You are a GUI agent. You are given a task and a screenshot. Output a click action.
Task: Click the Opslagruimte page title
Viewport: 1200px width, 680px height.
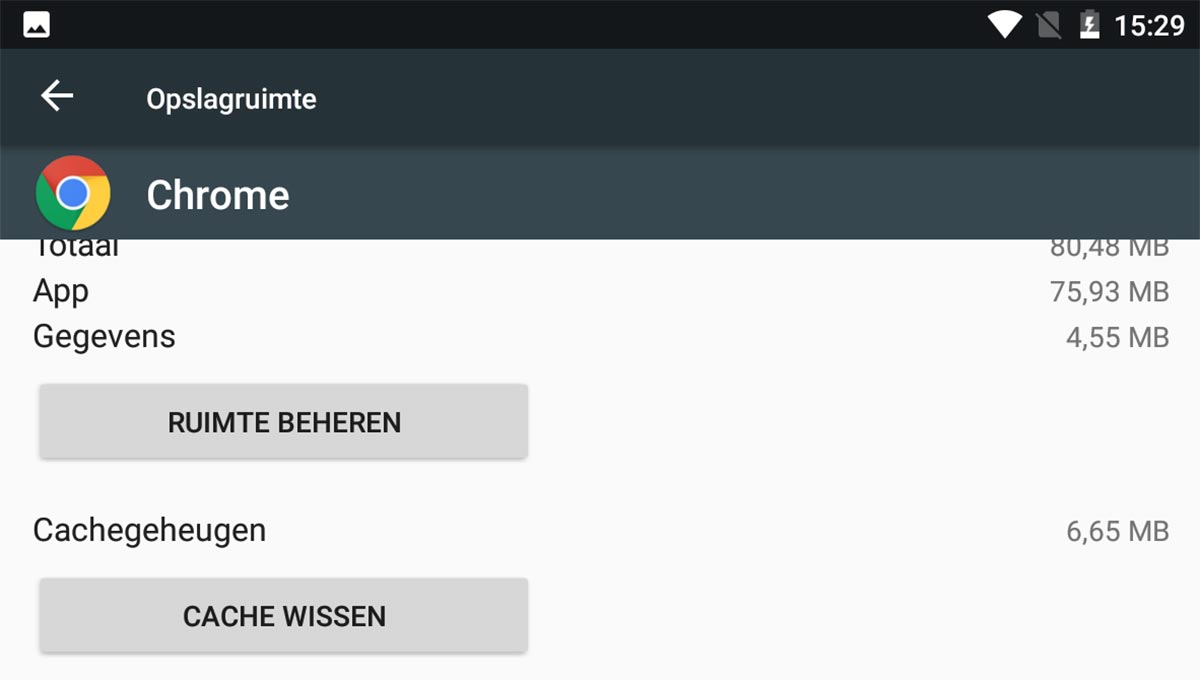coord(231,99)
